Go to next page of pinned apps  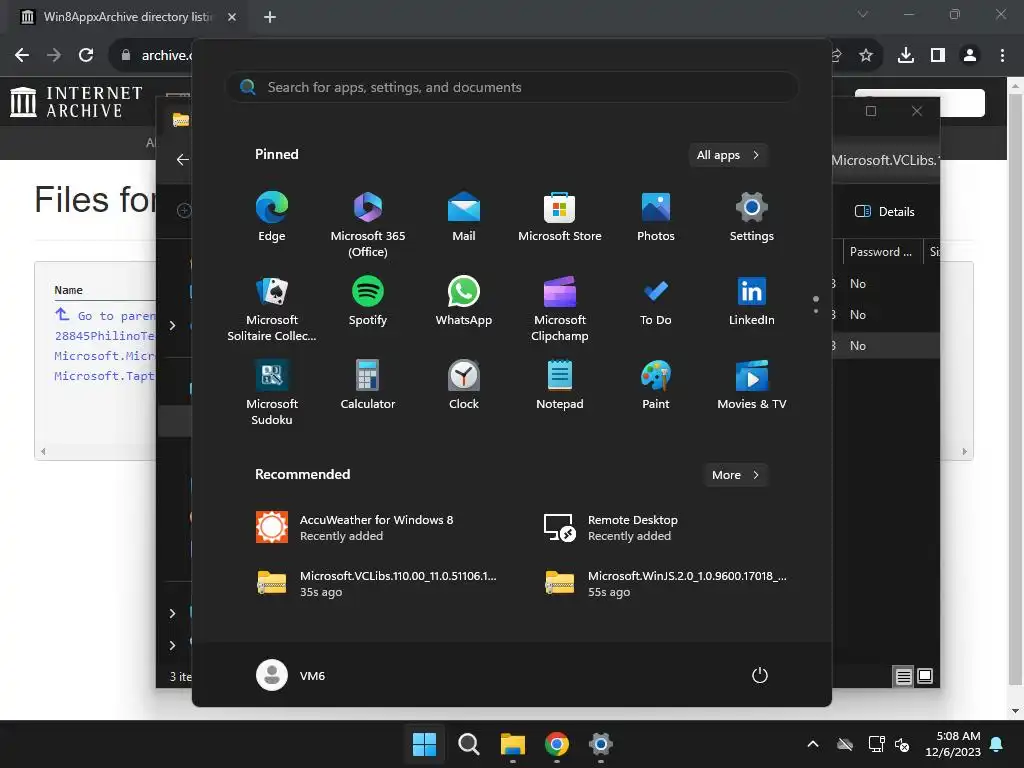816,311
